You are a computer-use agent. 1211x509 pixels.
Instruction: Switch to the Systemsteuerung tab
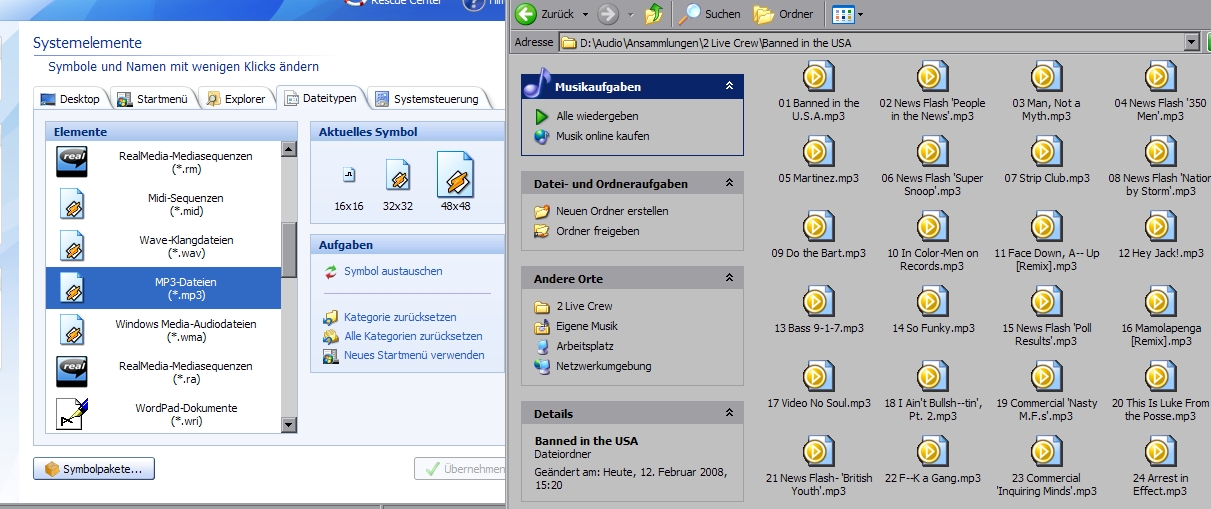pos(428,99)
